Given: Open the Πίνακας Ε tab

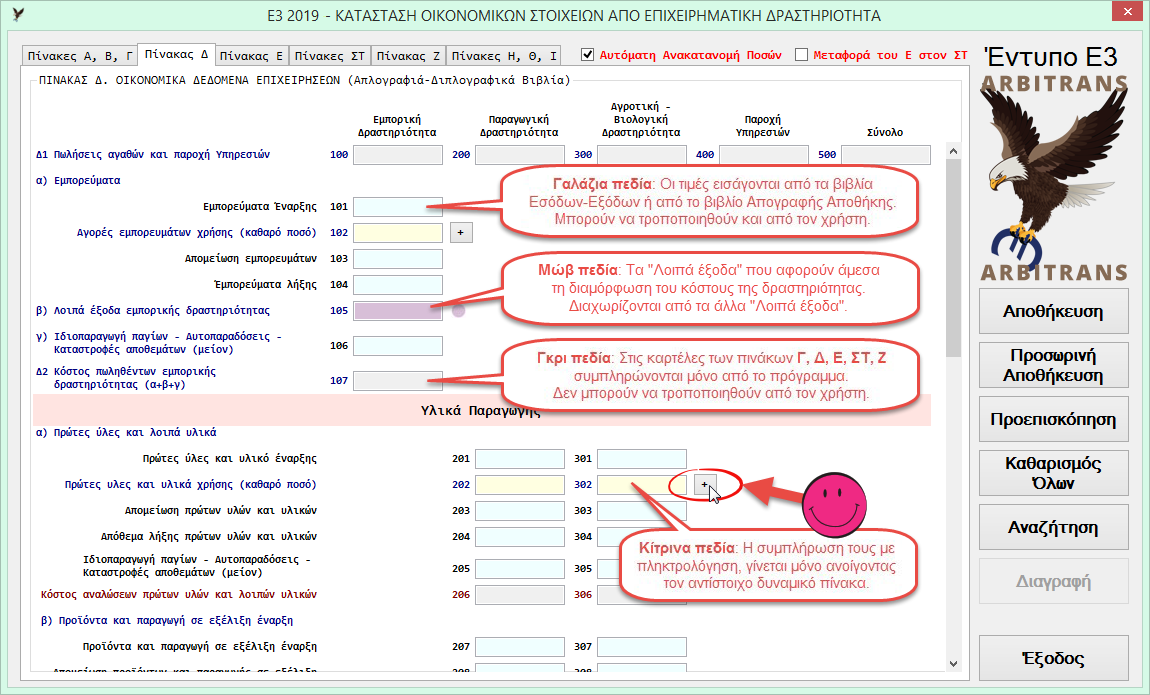Looking at the screenshot, I should pyautogui.click(x=251, y=56).
